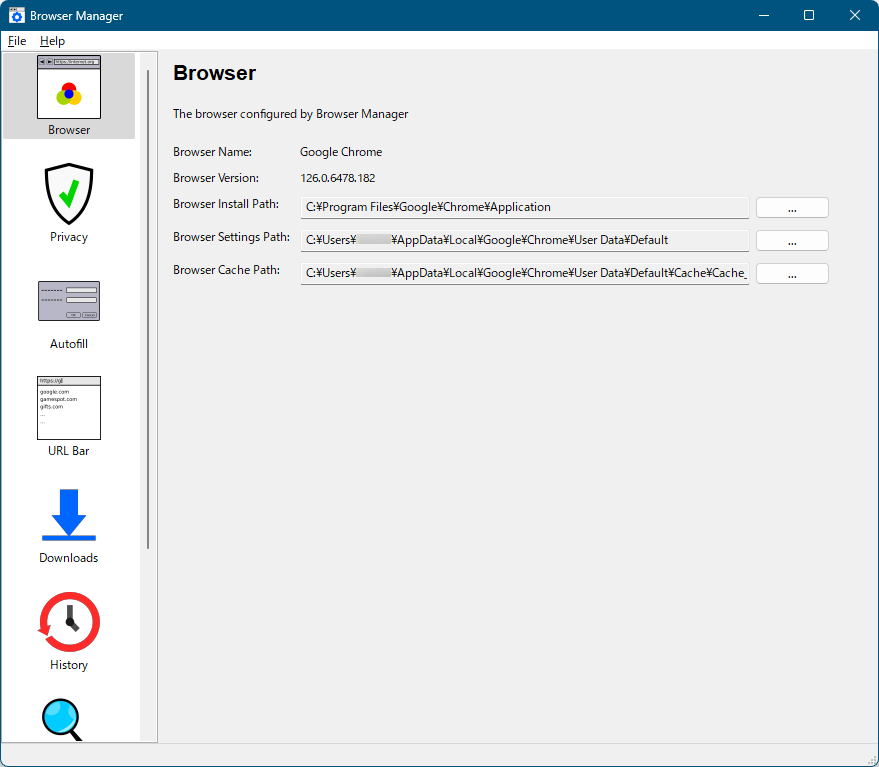Click the description 'The browser configured by Browser Manager'
The height and width of the screenshot is (767, 879).
pyautogui.click(x=290, y=114)
